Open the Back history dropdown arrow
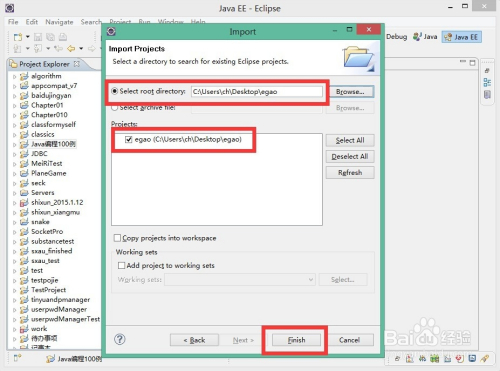The height and width of the screenshot is (371, 500). (81, 49)
